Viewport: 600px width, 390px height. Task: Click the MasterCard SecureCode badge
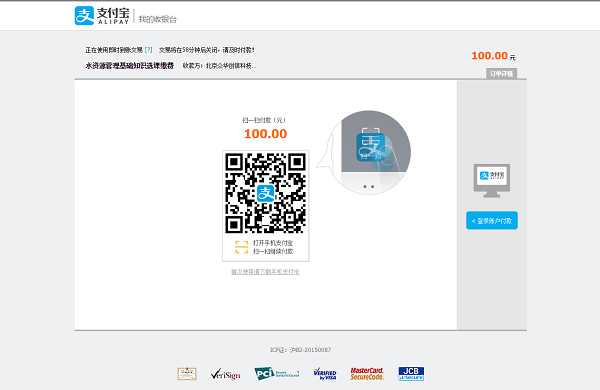pyautogui.click(x=367, y=374)
